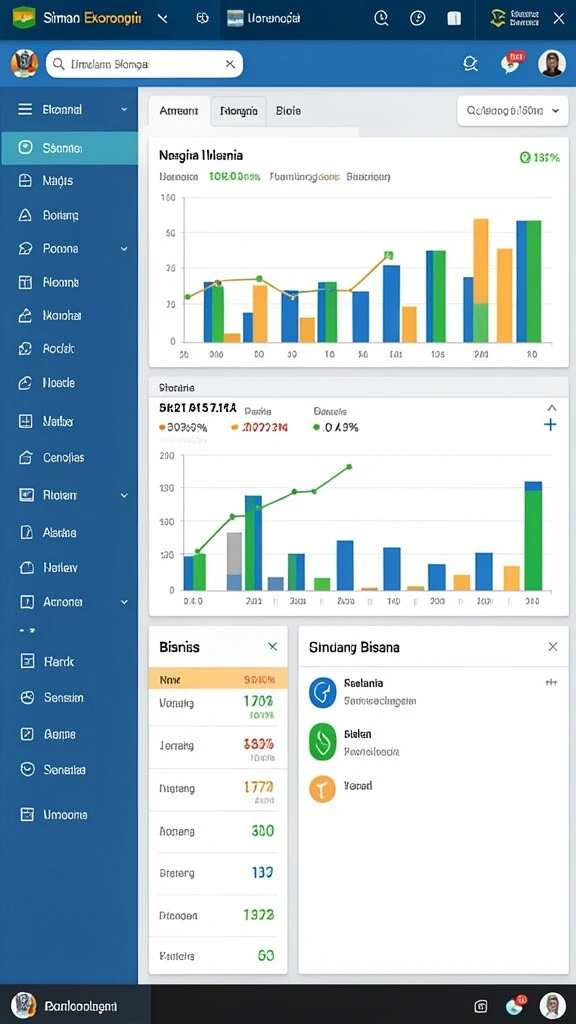576x1024 pixels.
Task: Click the app logo in the header bar
Action: [24, 17]
